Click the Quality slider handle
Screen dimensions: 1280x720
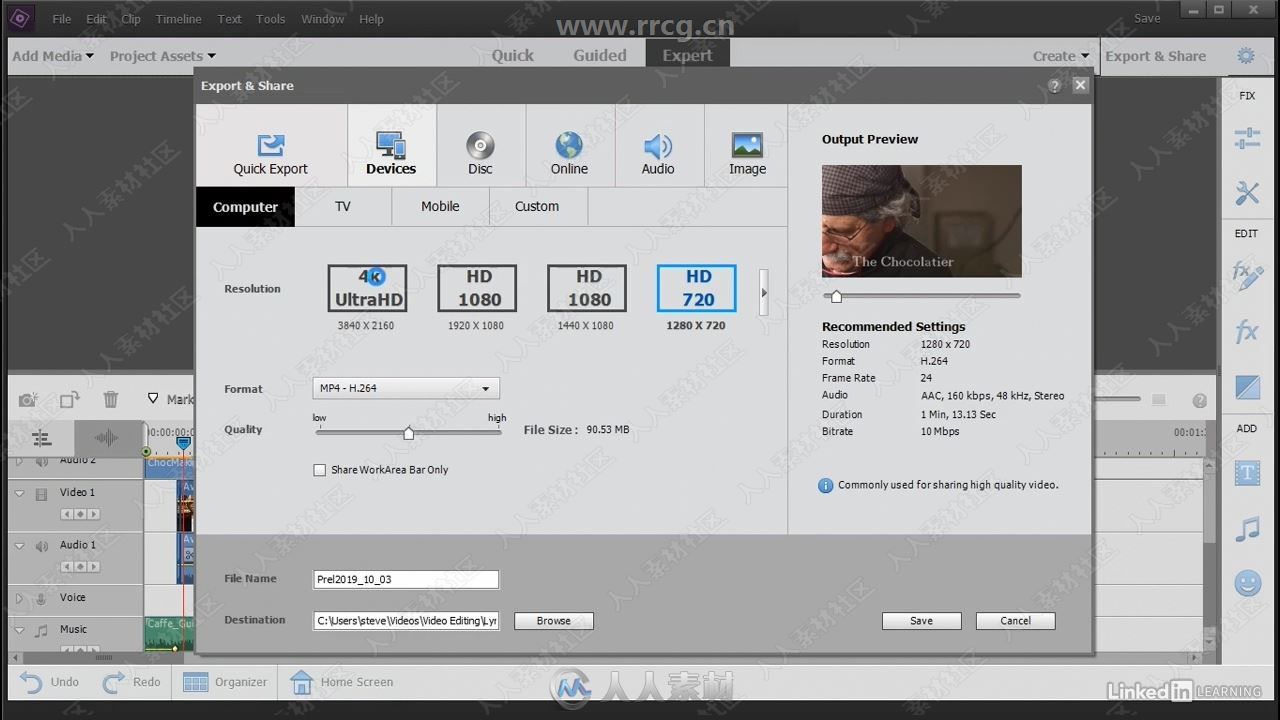pyautogui.click(x=408, y=433)
